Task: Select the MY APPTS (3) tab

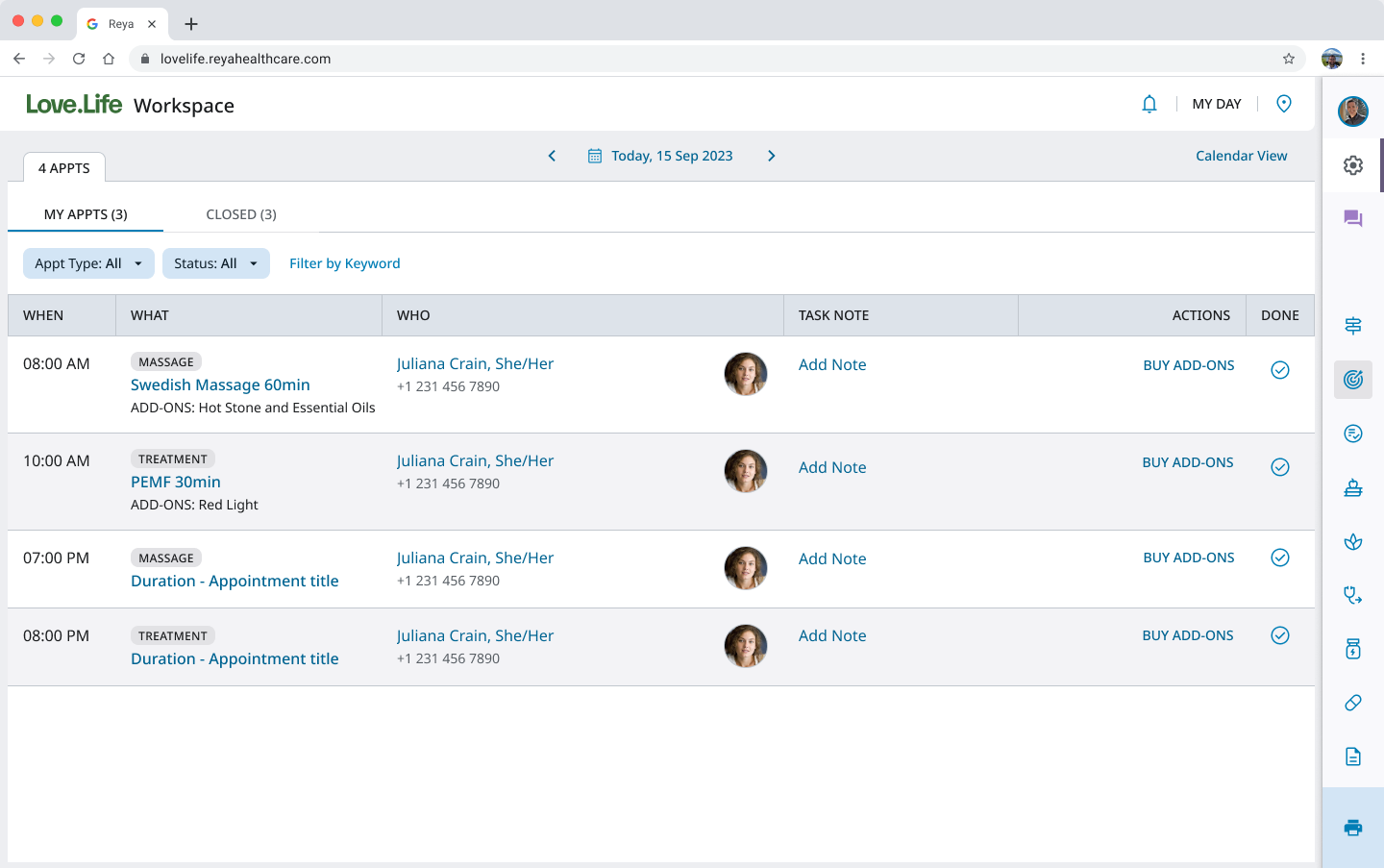Action: [x=86, y=214]
